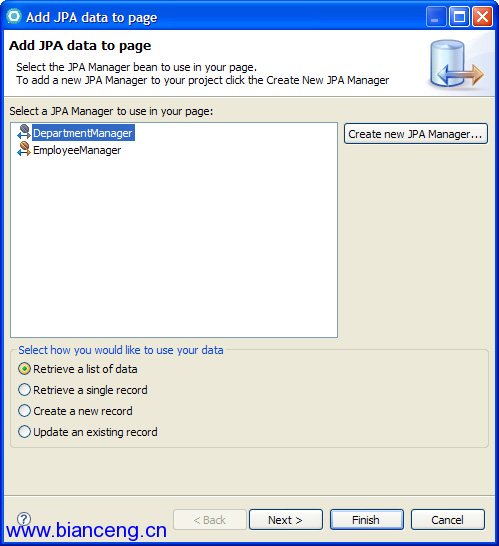Select DepartmentManager in the manager list
499x546 pixels.
click(83, 133)
